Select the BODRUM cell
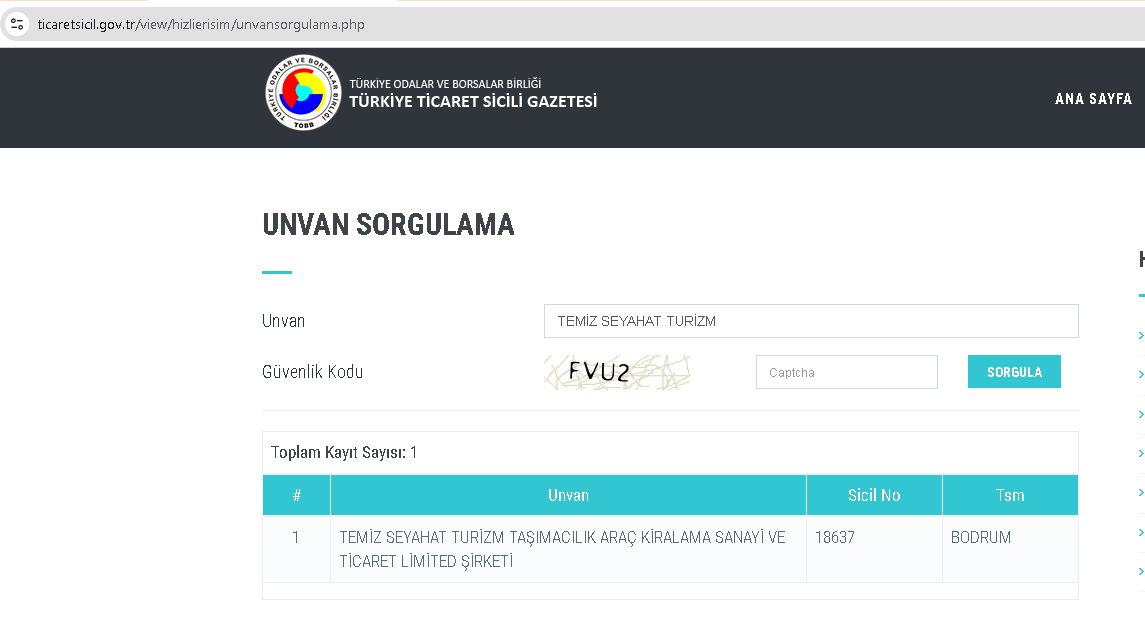The height and width of the screenshot is (623, 1145). 1010,549
